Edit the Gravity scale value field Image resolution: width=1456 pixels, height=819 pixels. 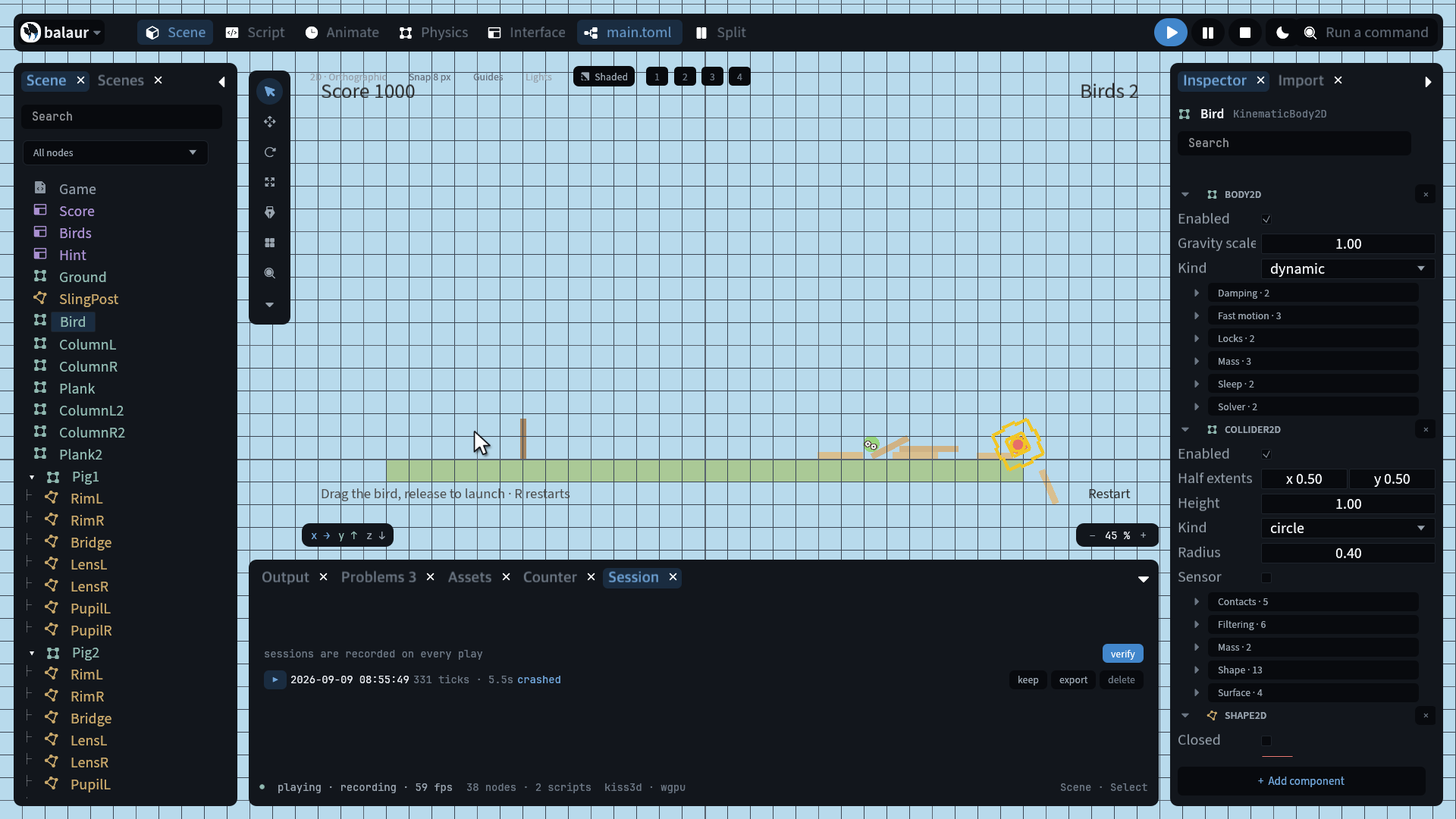click(x=1348, y=244)
